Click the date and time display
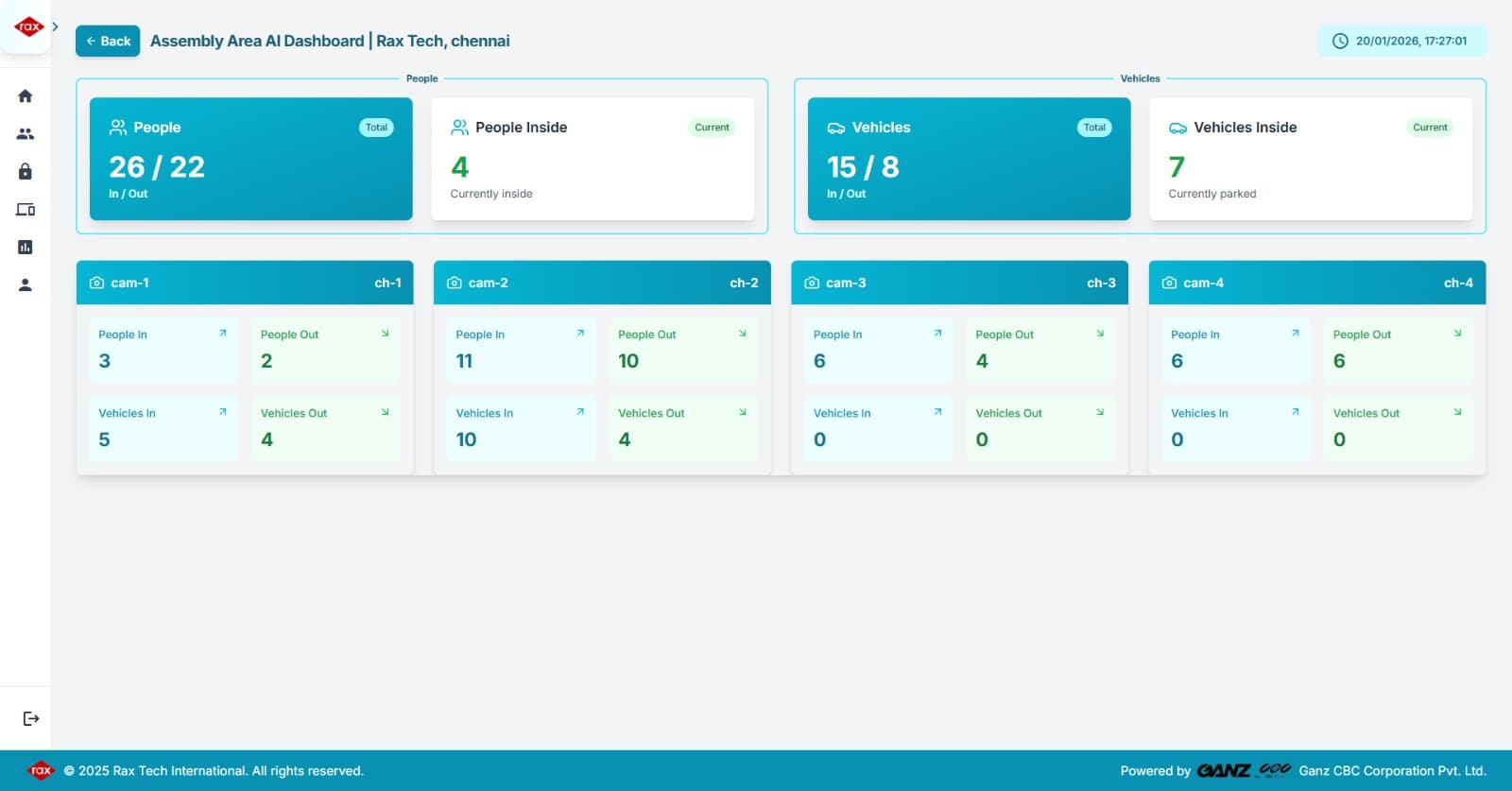Screen dimensions: 1512x791 pos(1401,41)
